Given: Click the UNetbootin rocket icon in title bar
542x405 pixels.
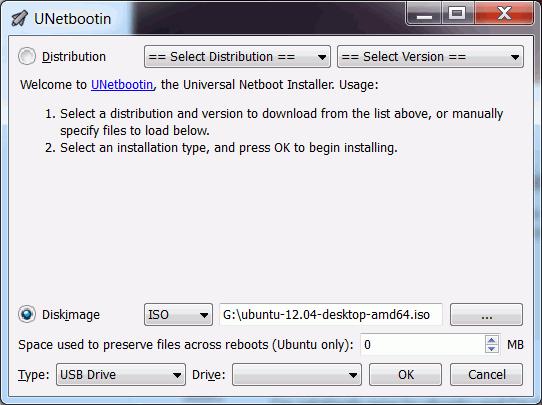Looking at the screenshot, I should pos(19,18).
